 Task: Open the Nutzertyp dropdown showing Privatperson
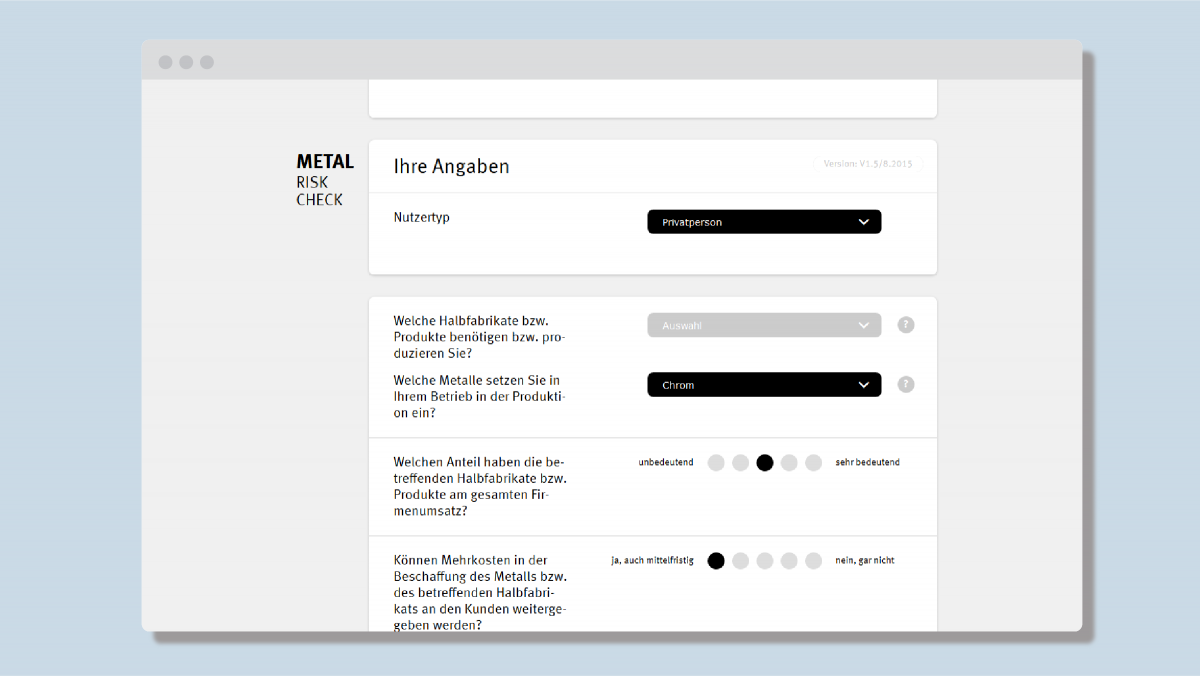[764, 222]
